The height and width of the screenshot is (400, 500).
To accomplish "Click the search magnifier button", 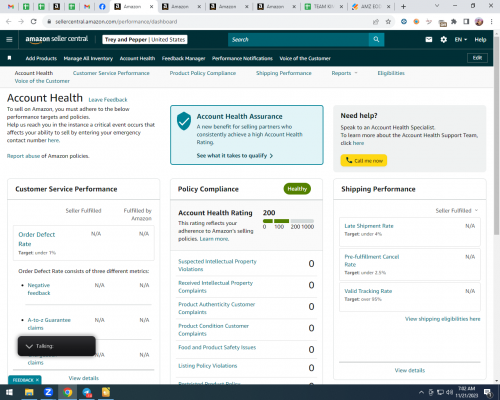I will coord(376,39).
